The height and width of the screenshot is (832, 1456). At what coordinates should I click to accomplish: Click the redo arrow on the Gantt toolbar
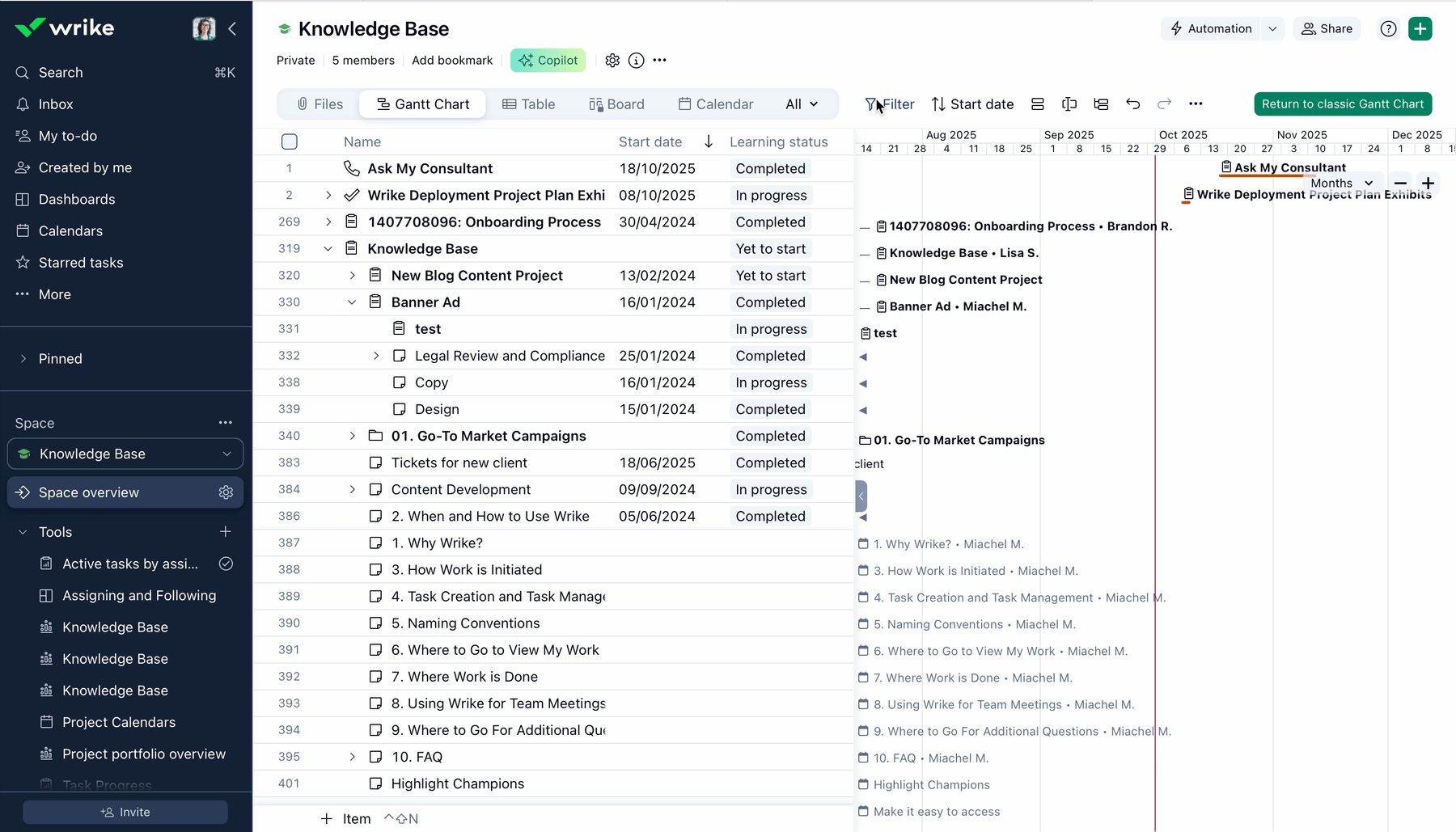pyautogui.click(x=1164, y=103)
